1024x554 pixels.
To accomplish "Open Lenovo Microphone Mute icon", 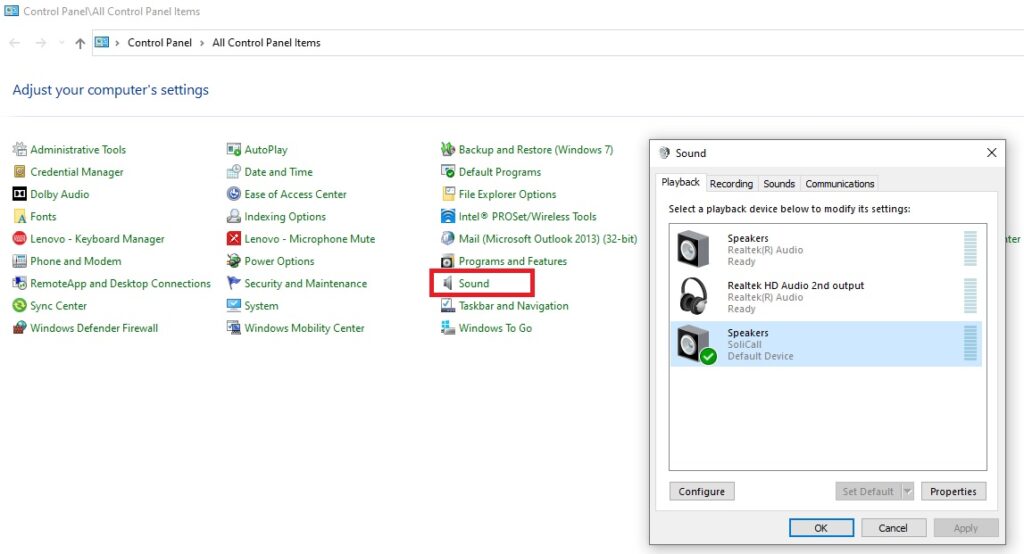I will (234, 238).
